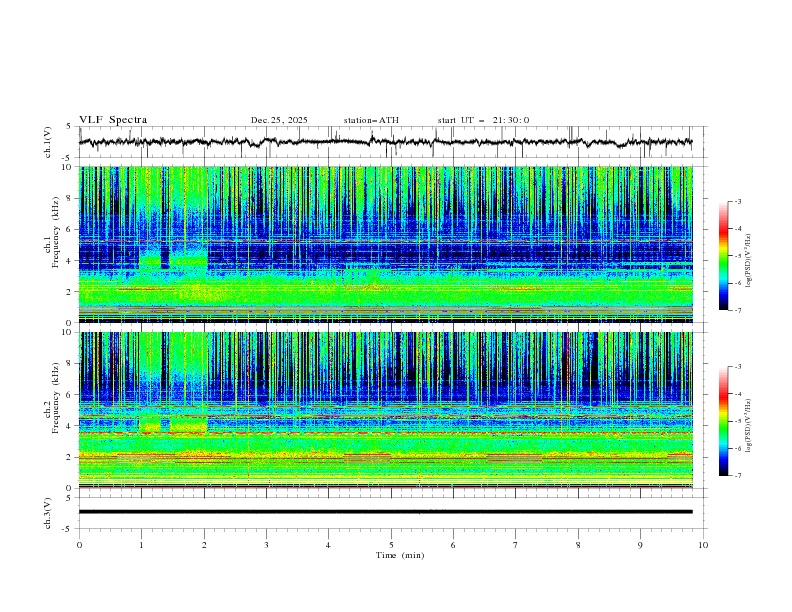Click time axis tick label '5'
This screenshot has width=792, height=612.
tap(391, 545)
